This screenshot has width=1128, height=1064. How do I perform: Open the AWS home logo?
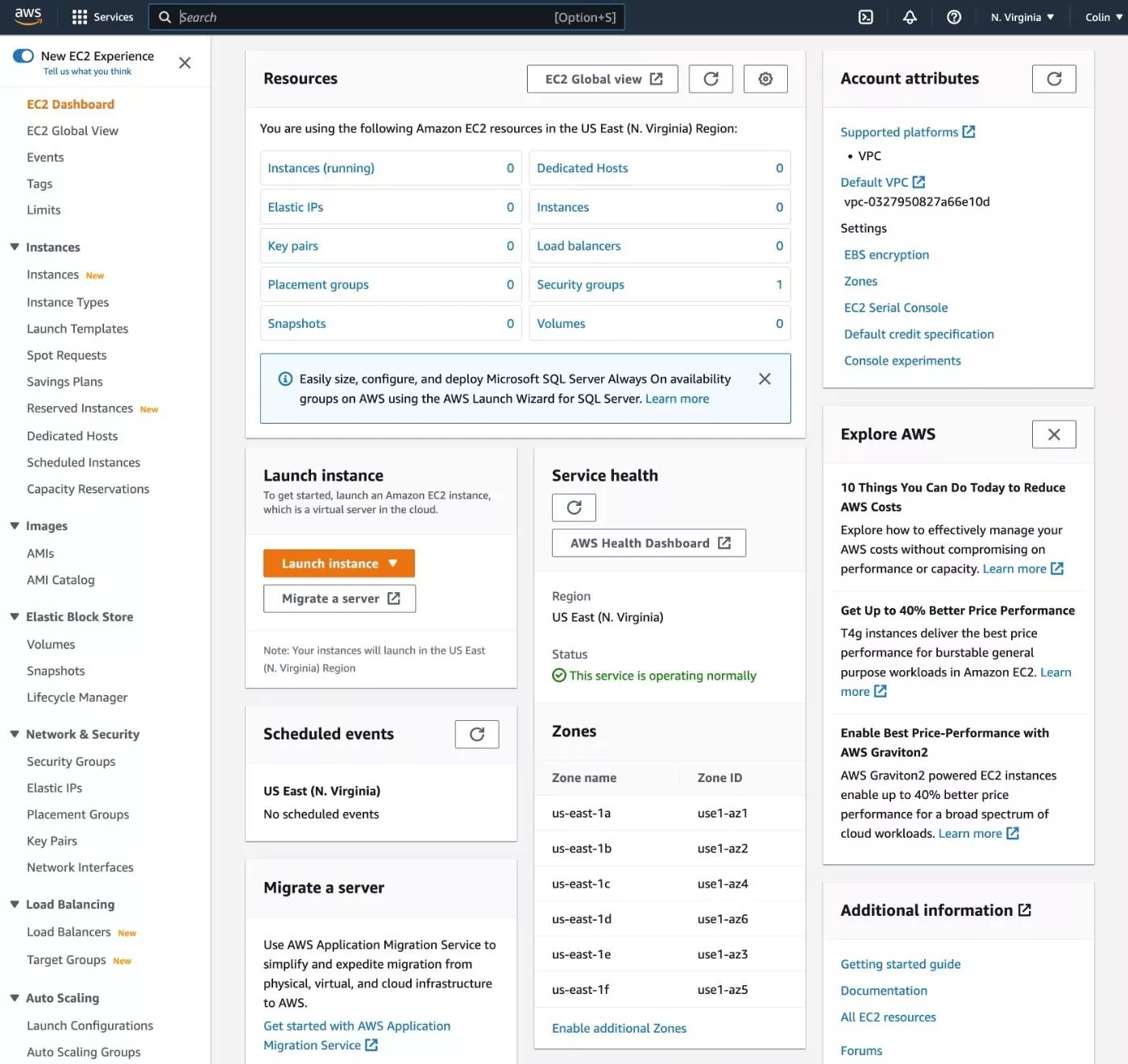coord(27,17)
